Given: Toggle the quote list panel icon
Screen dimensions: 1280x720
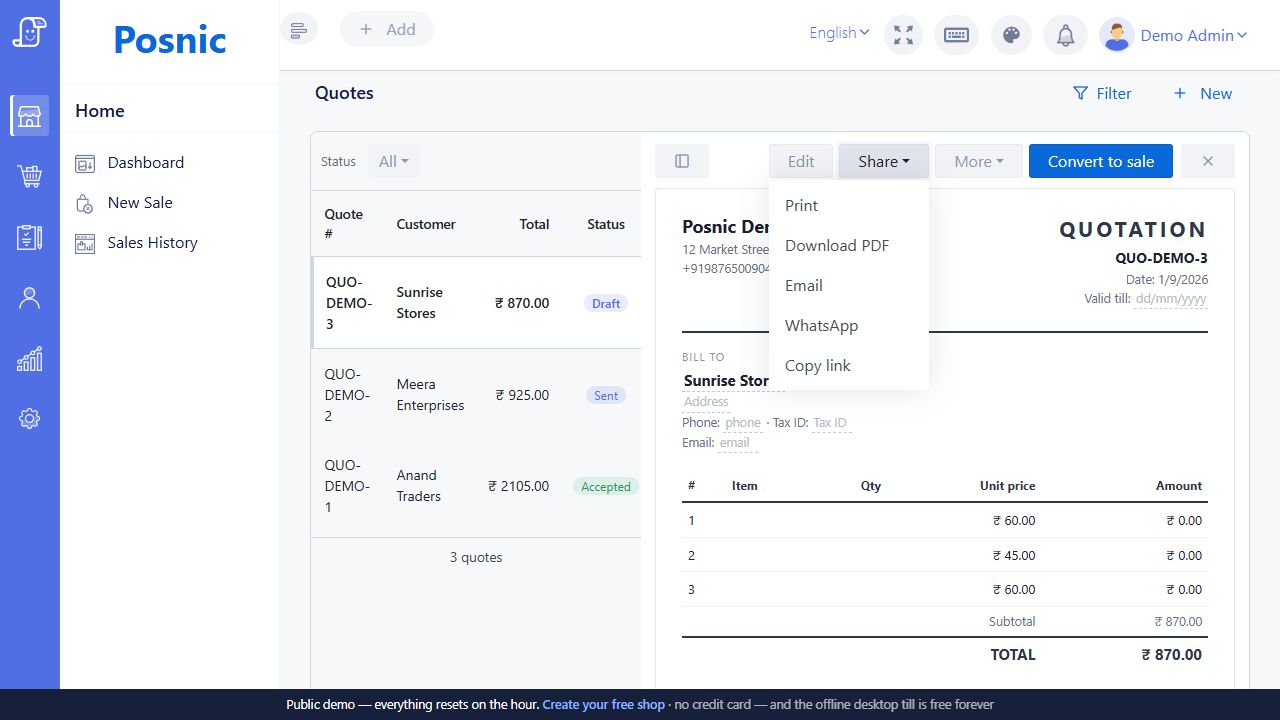Looking at the screenshot, I should pyautogui.click(x=682, y=161).
